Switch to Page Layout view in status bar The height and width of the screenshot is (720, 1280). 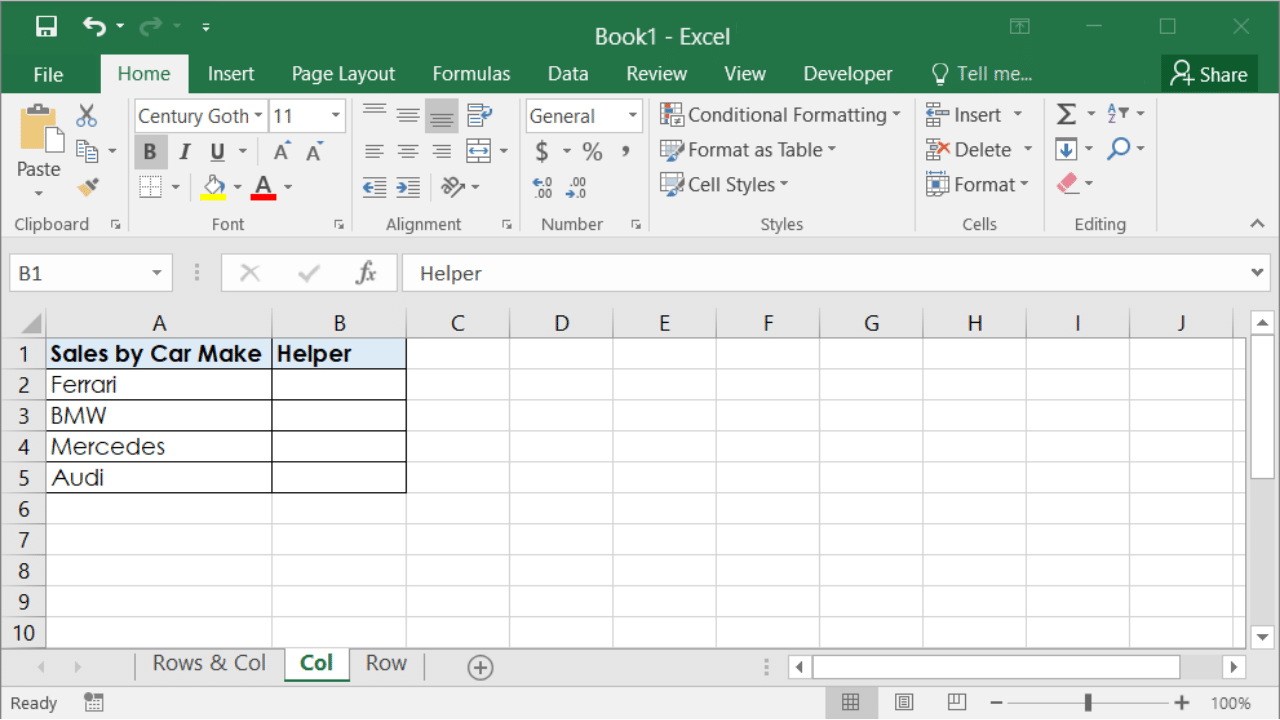pyautogui.click(x=904, y=702)
